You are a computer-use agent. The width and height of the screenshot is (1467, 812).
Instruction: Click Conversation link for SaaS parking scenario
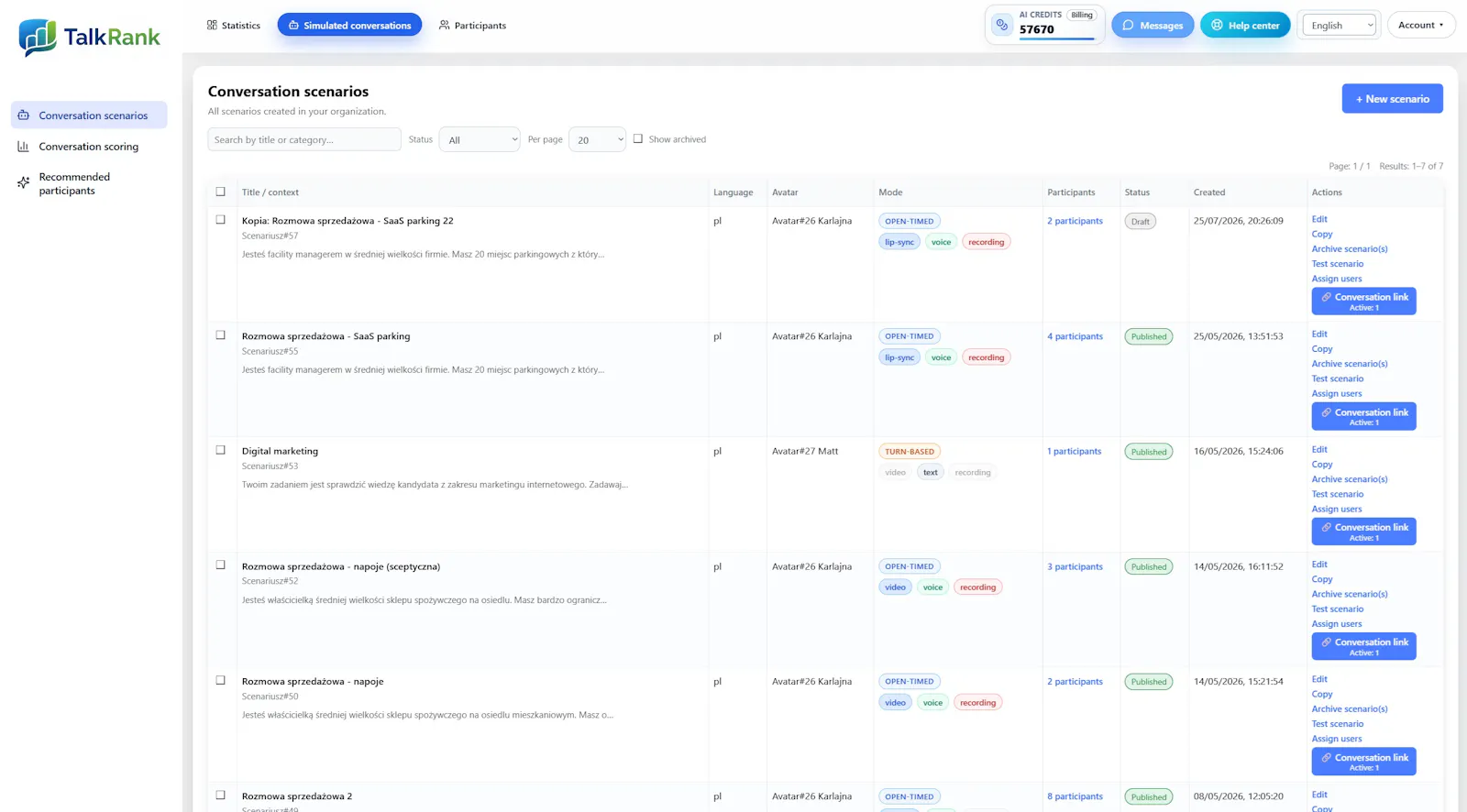[1363, 416]
